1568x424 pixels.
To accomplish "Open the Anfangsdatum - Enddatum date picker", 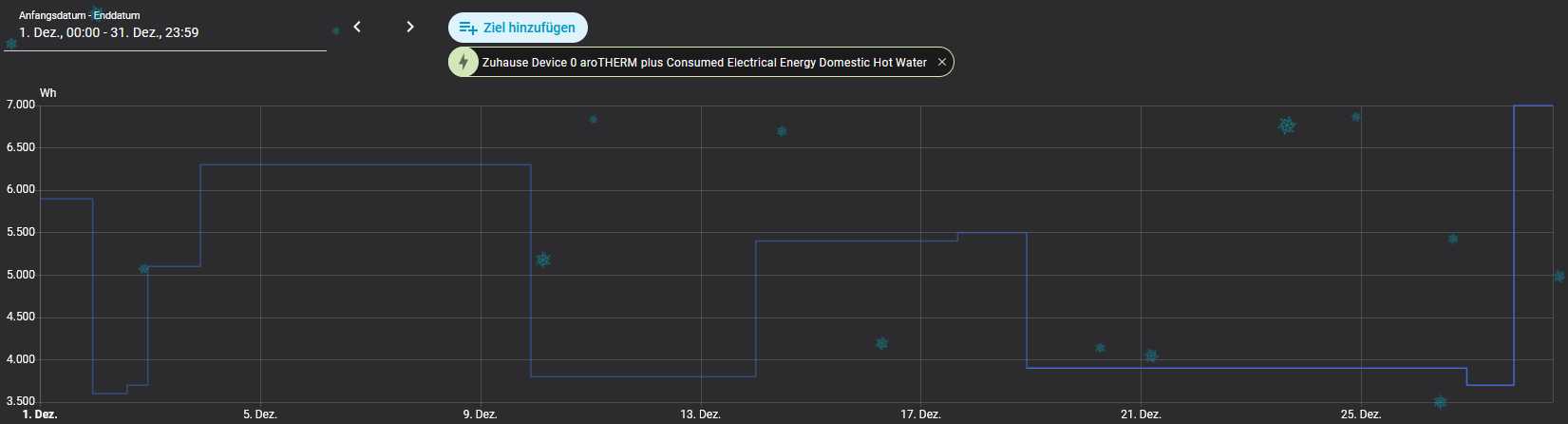I will [165, 32].
